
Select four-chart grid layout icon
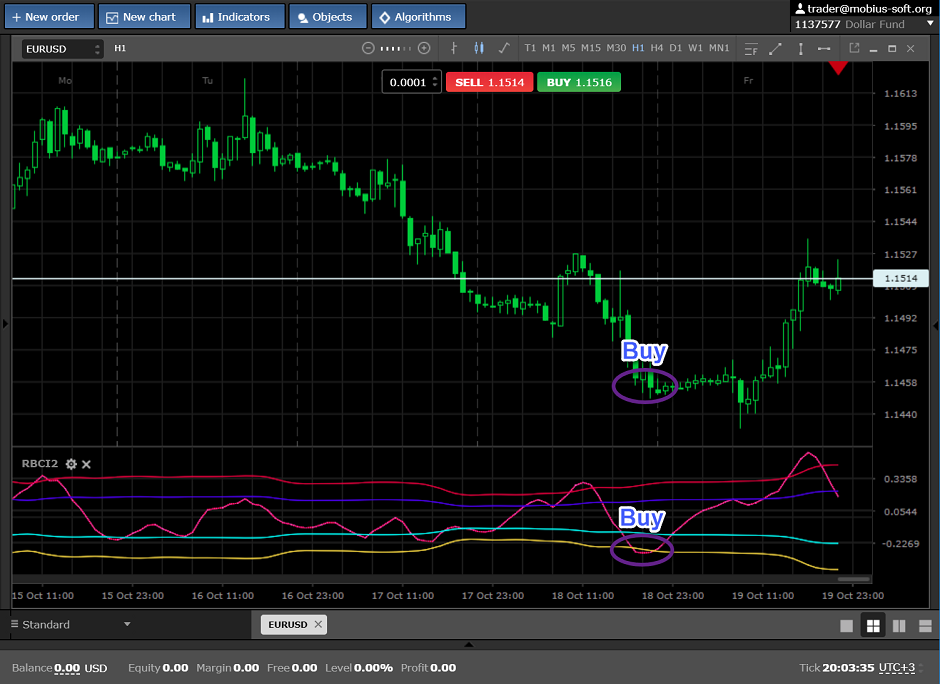pos(873,626)
